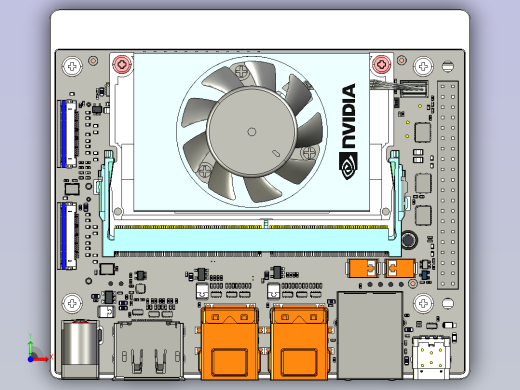The width and height of the screenshot is (520, 390).
Task: Click the red X axis arrow
Action: (41, 359)
